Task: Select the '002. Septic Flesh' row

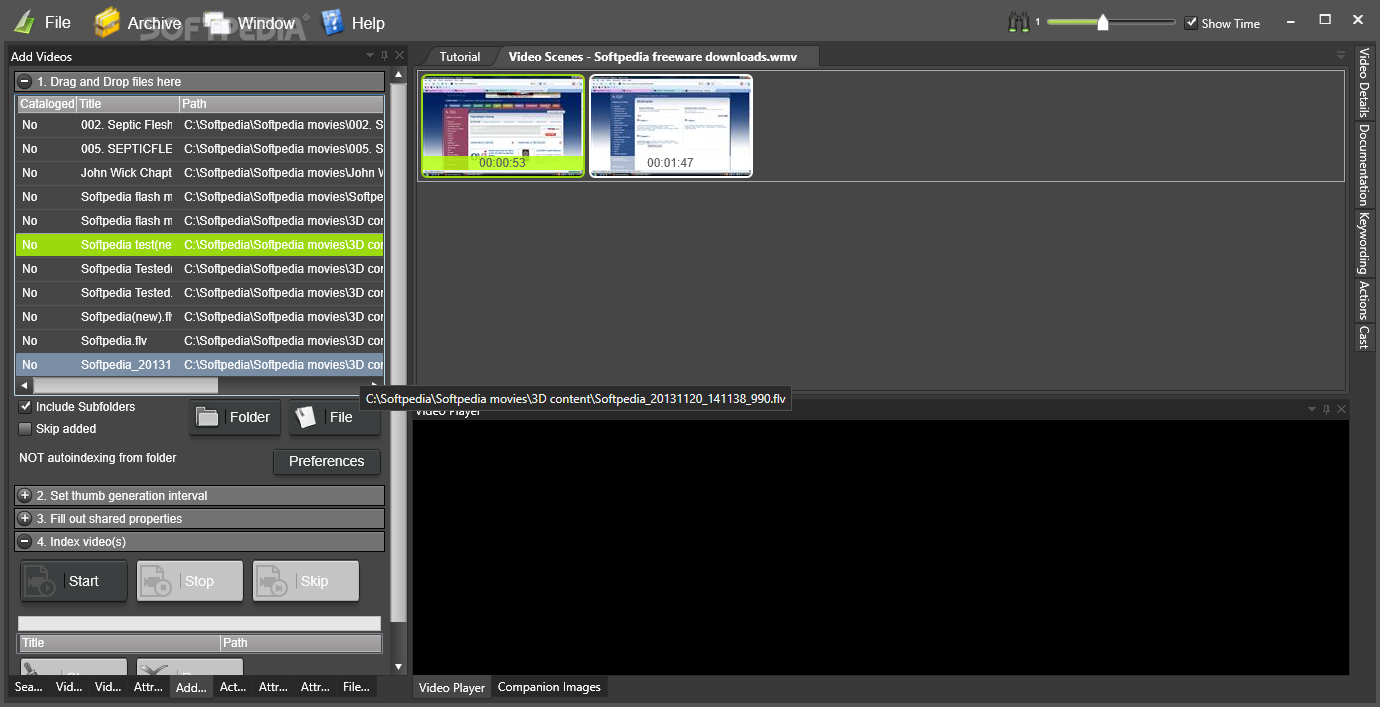Action: (x=200, y=125)
